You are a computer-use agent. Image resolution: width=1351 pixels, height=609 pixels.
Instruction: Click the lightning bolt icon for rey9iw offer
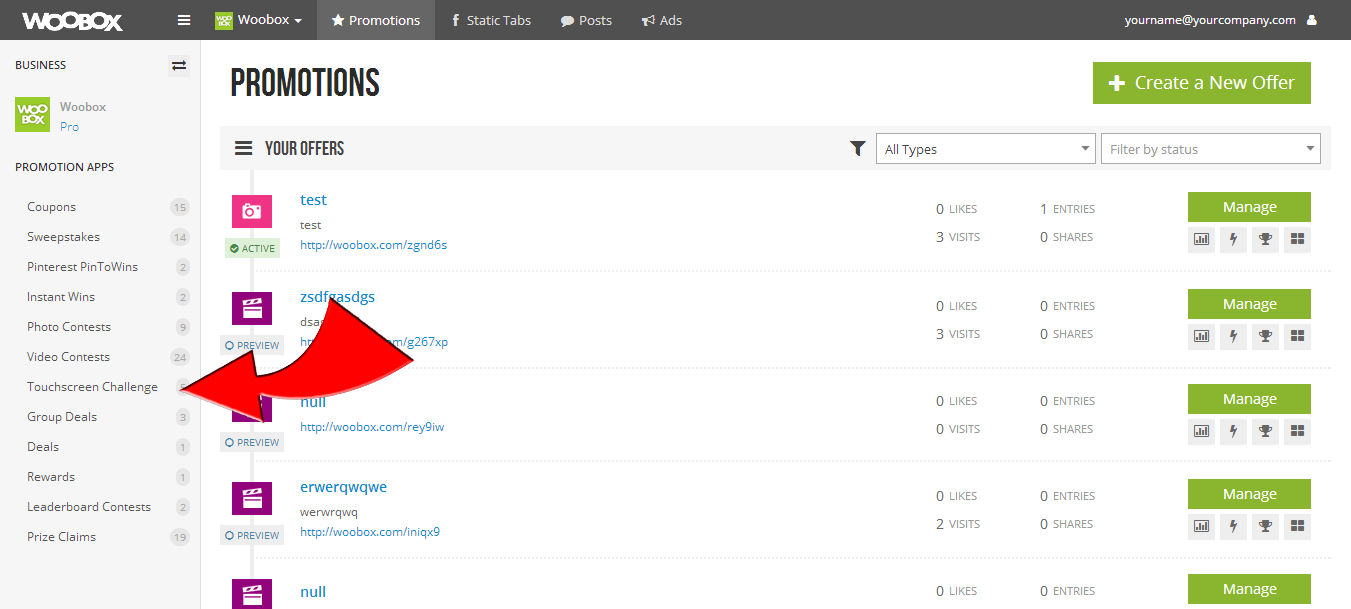[x=1233, y=432]
